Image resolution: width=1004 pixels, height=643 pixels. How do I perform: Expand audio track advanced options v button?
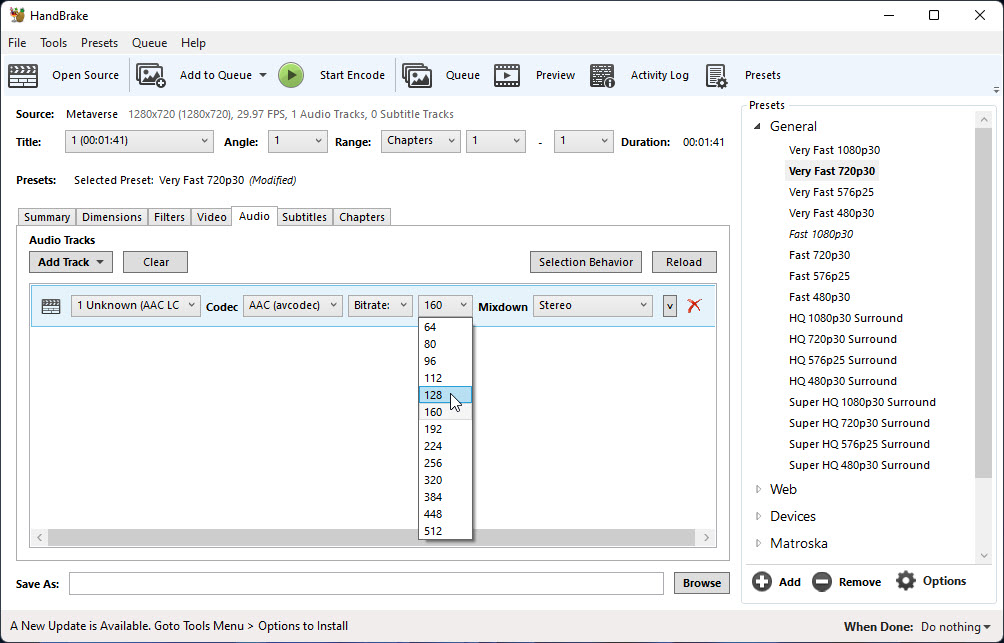click(x=670, y=306)
